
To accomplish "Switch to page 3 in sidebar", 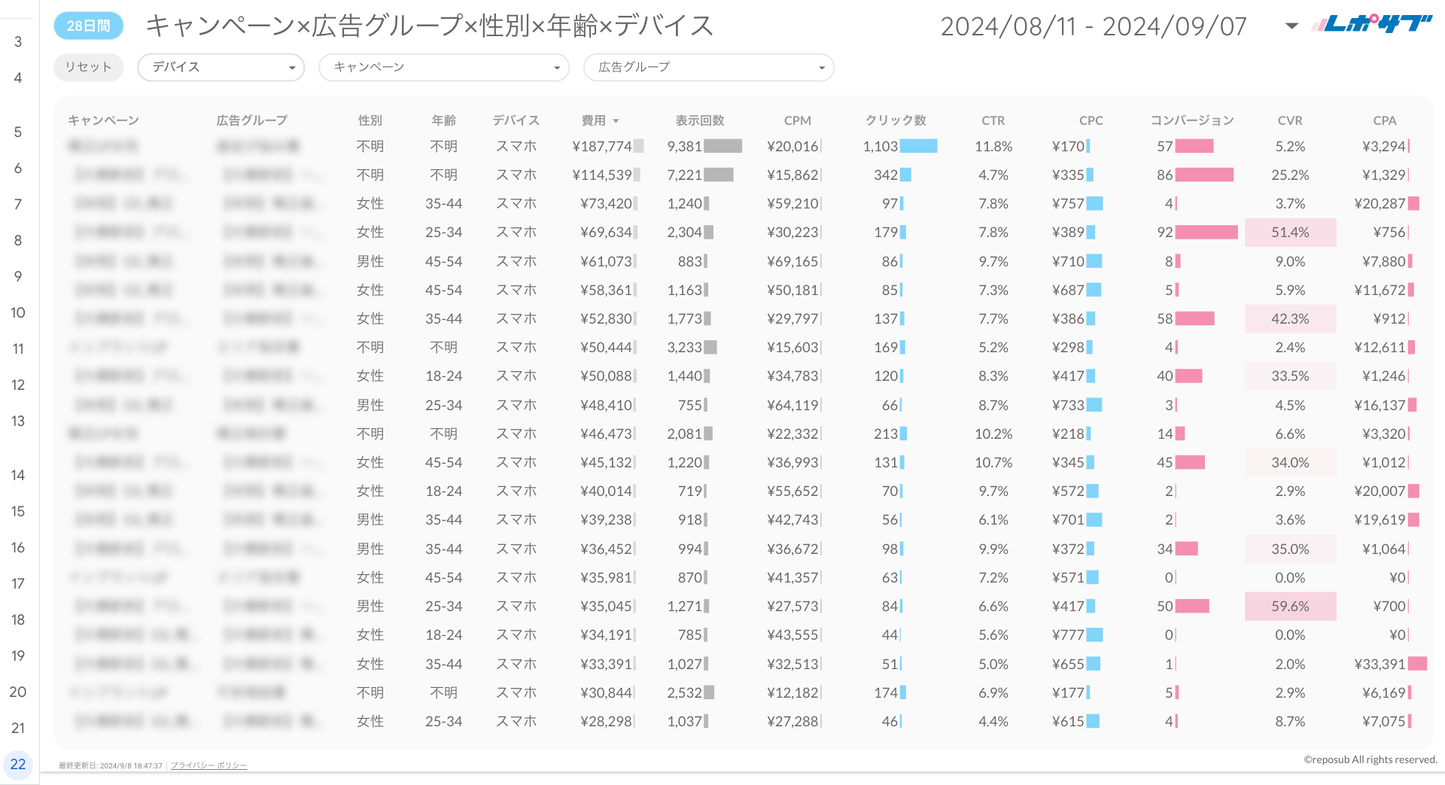I will point(18,42).
